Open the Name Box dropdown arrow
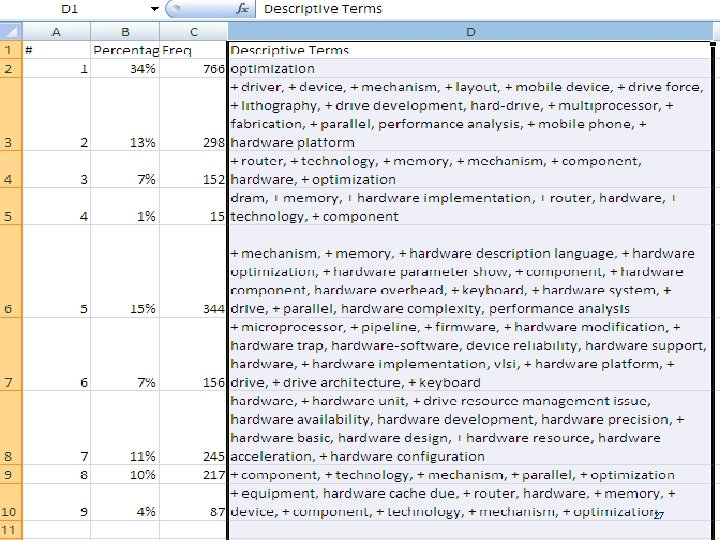 click(x=155, y=9)
